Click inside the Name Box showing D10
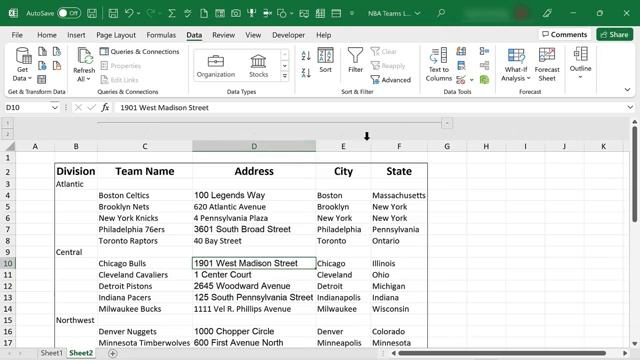The image size is (640, 360). pyautogui.click(x=27, y=107)
